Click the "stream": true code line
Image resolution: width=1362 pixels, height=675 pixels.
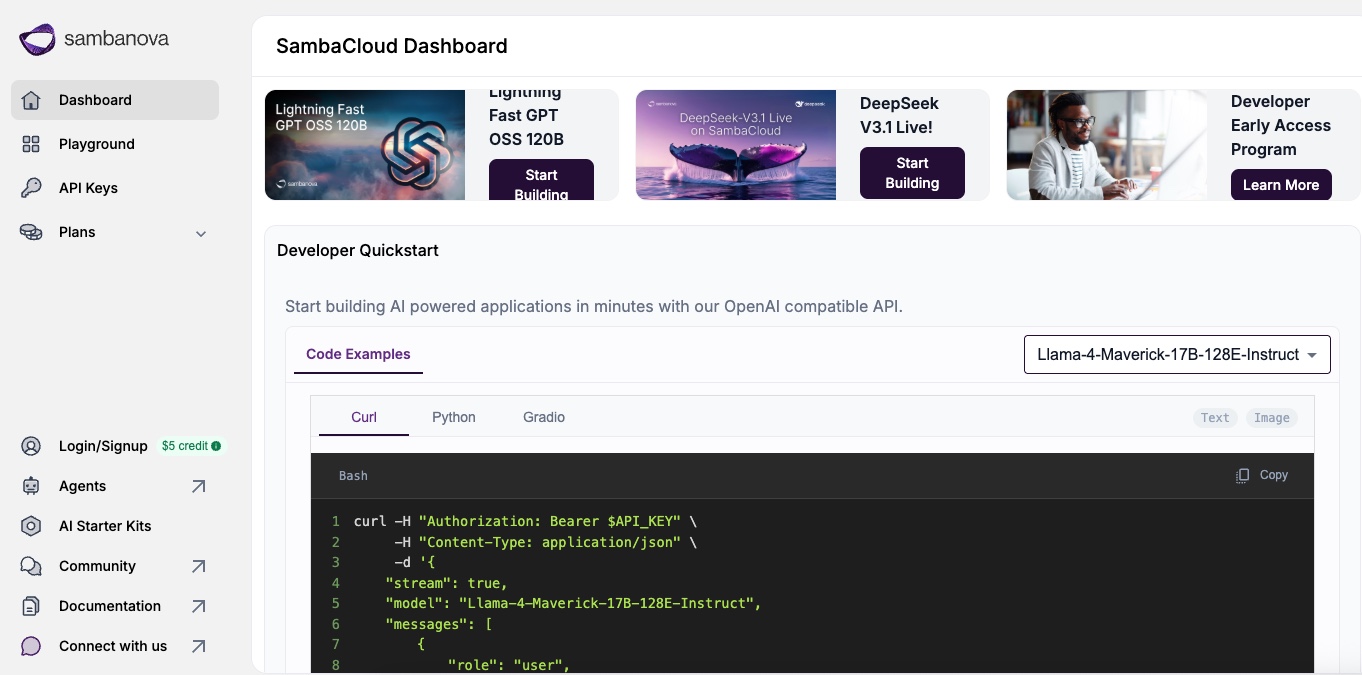[x=447, y=583]
